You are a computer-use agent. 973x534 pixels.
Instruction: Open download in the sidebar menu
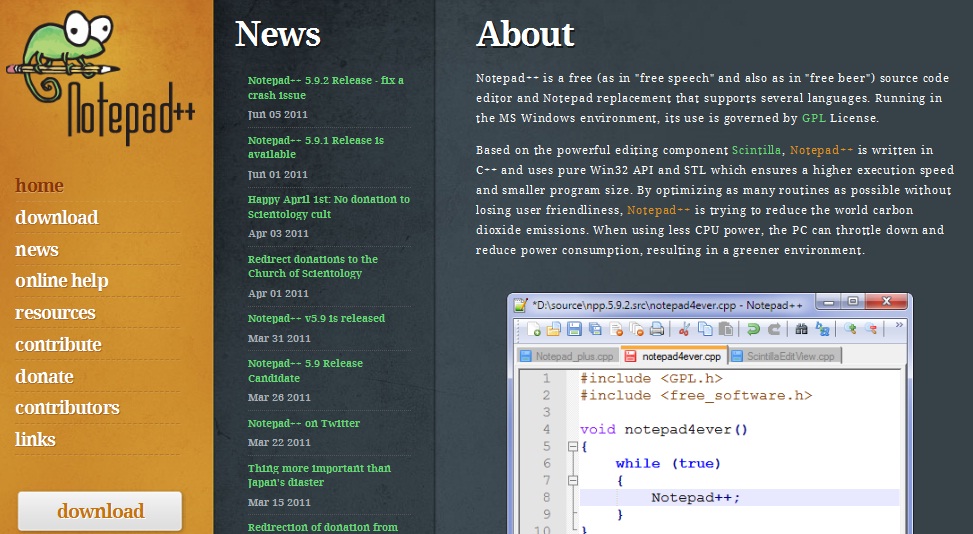(57, 218)
